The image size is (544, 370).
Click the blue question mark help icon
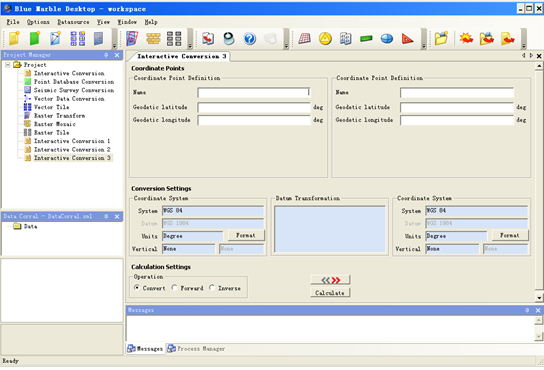point(250,39)
